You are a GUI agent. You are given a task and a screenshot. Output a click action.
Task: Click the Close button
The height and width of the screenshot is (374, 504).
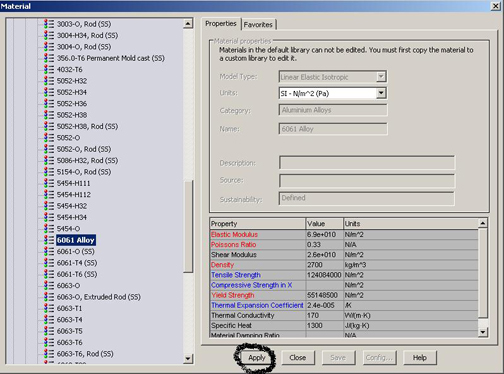[298, 358]
